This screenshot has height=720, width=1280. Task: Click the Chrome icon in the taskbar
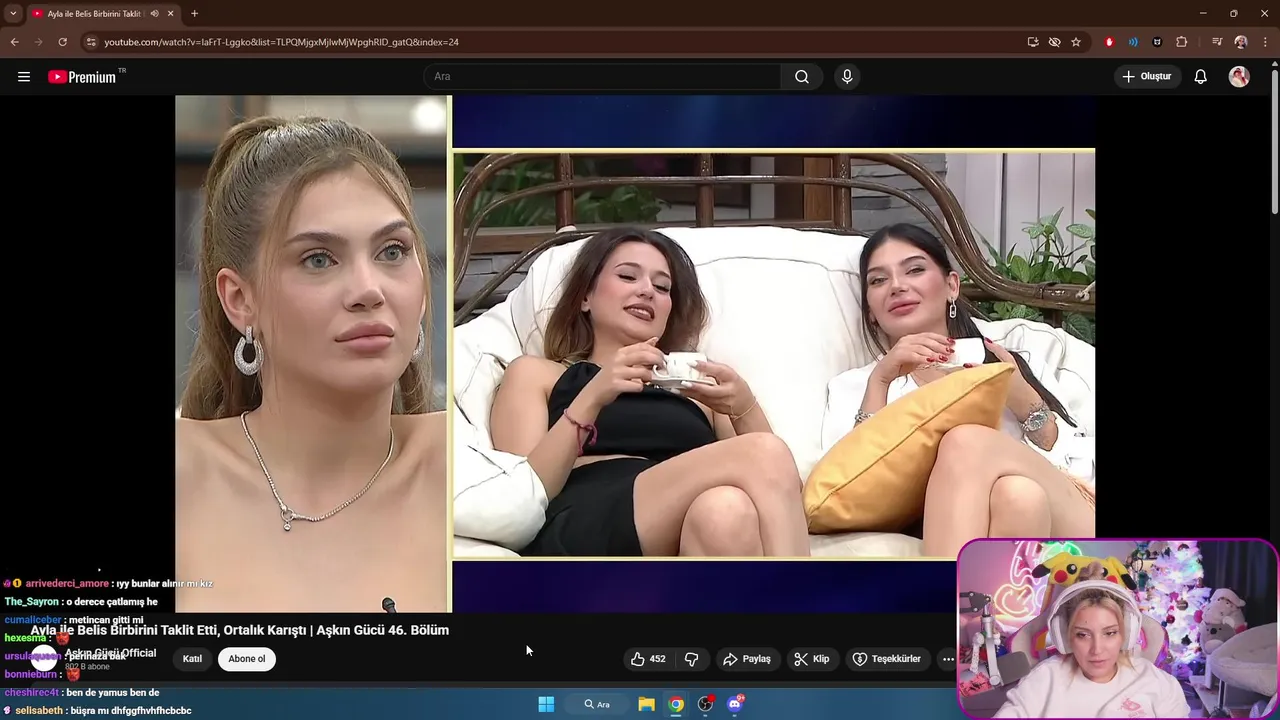pos(676,704)
